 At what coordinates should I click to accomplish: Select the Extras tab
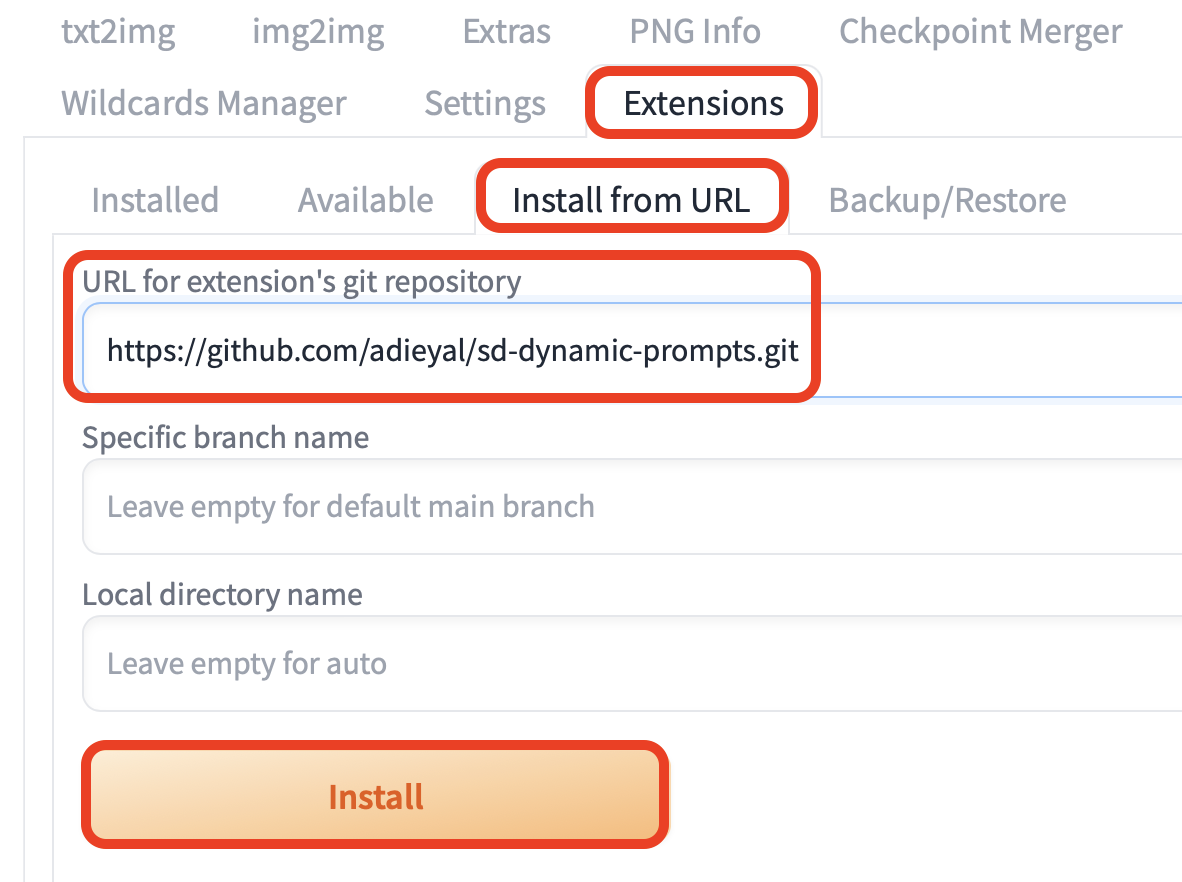pyautogui.click(x=506, y=32)
